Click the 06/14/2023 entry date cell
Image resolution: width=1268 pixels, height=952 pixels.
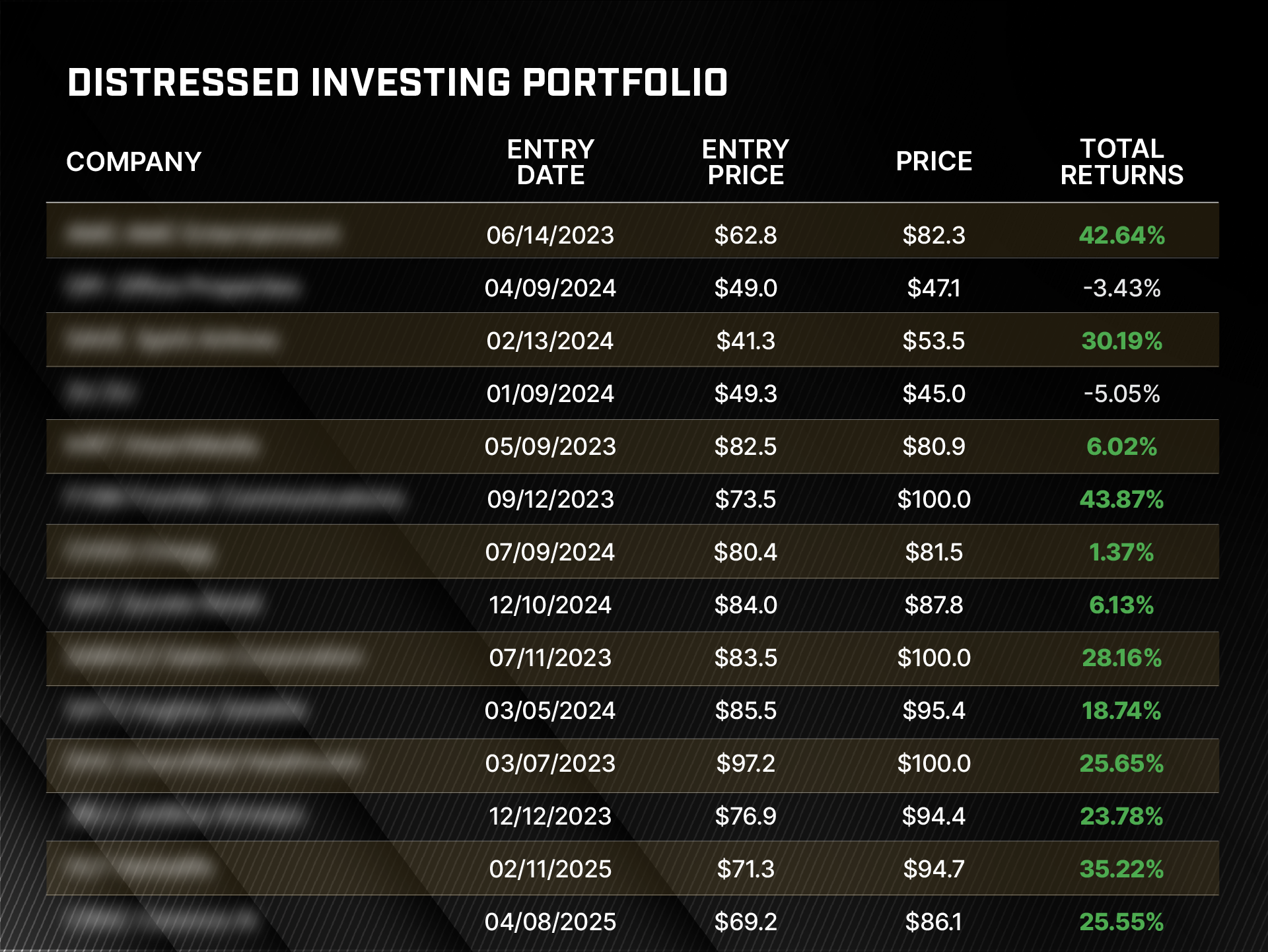coord(550,235)
